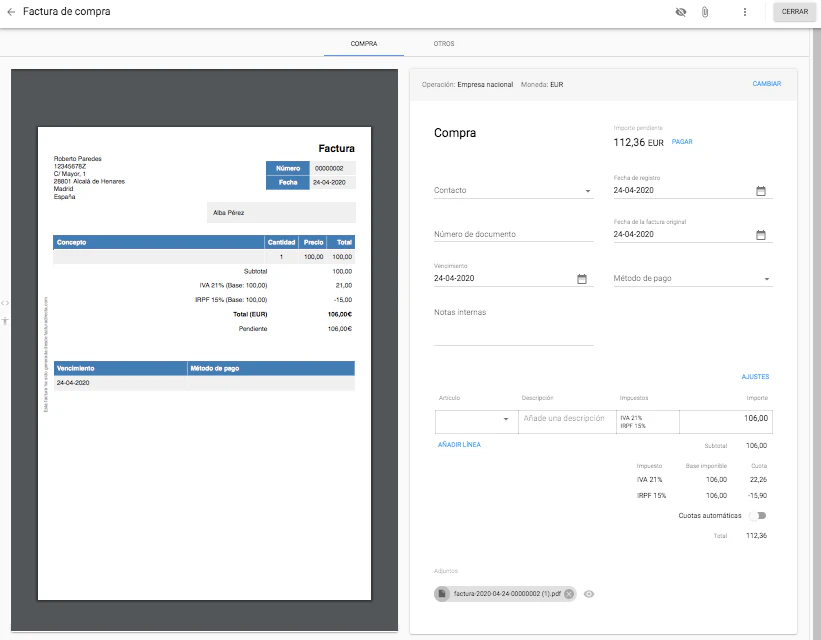The image size is (821, 640).
Task: Toggle the Cuotas automáticas switch
Action: click(758, 516)
